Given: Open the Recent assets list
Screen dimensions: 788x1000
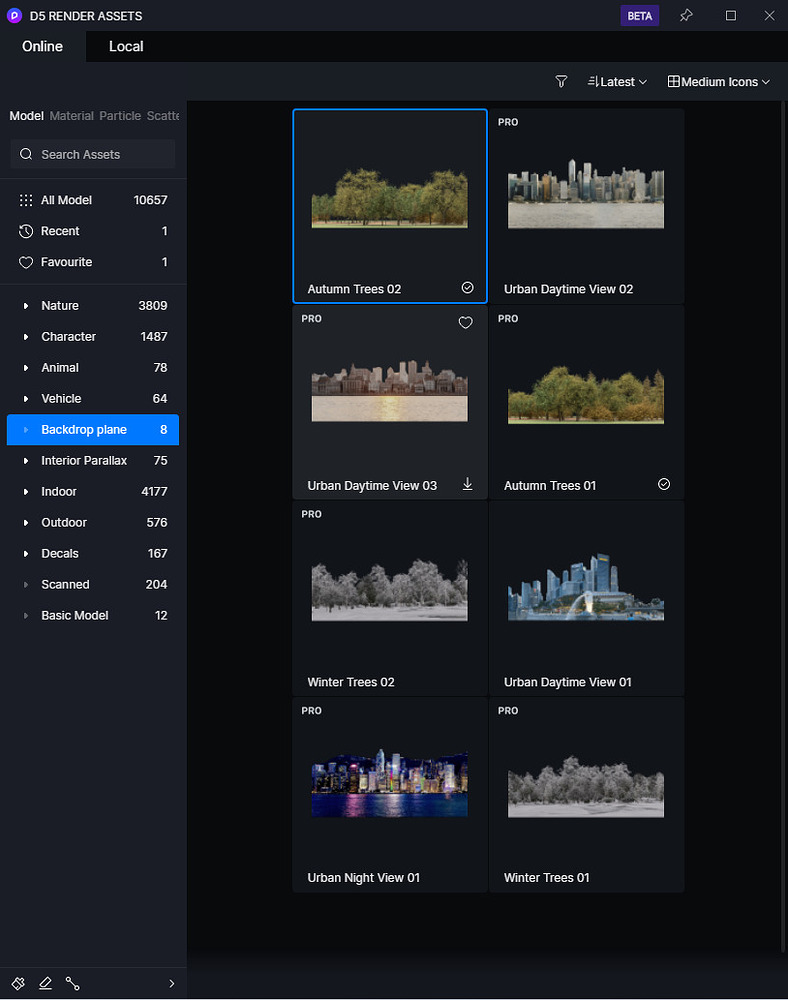Looking at the screenshot, I should pos(93,231).
